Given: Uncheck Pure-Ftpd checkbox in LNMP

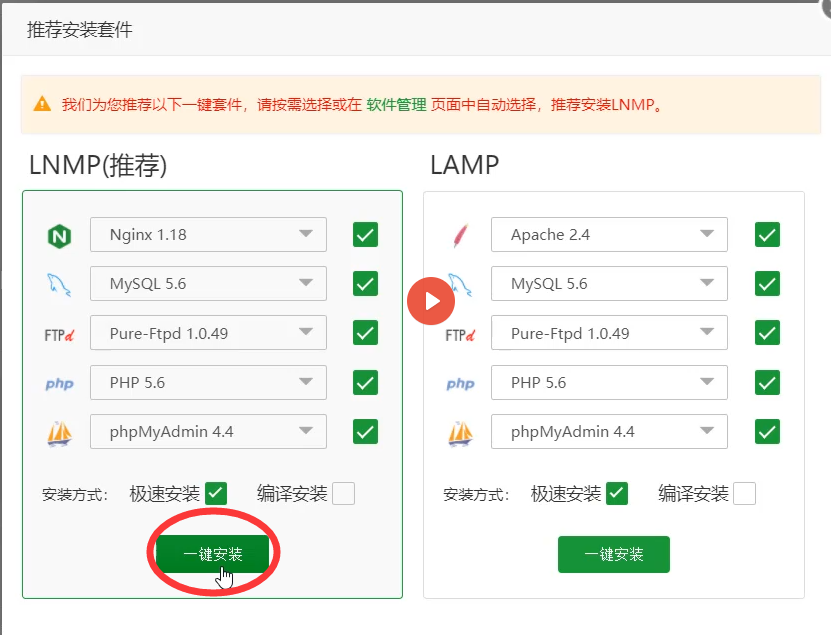Looking at the screenshot, I should [x=365, y=333].
